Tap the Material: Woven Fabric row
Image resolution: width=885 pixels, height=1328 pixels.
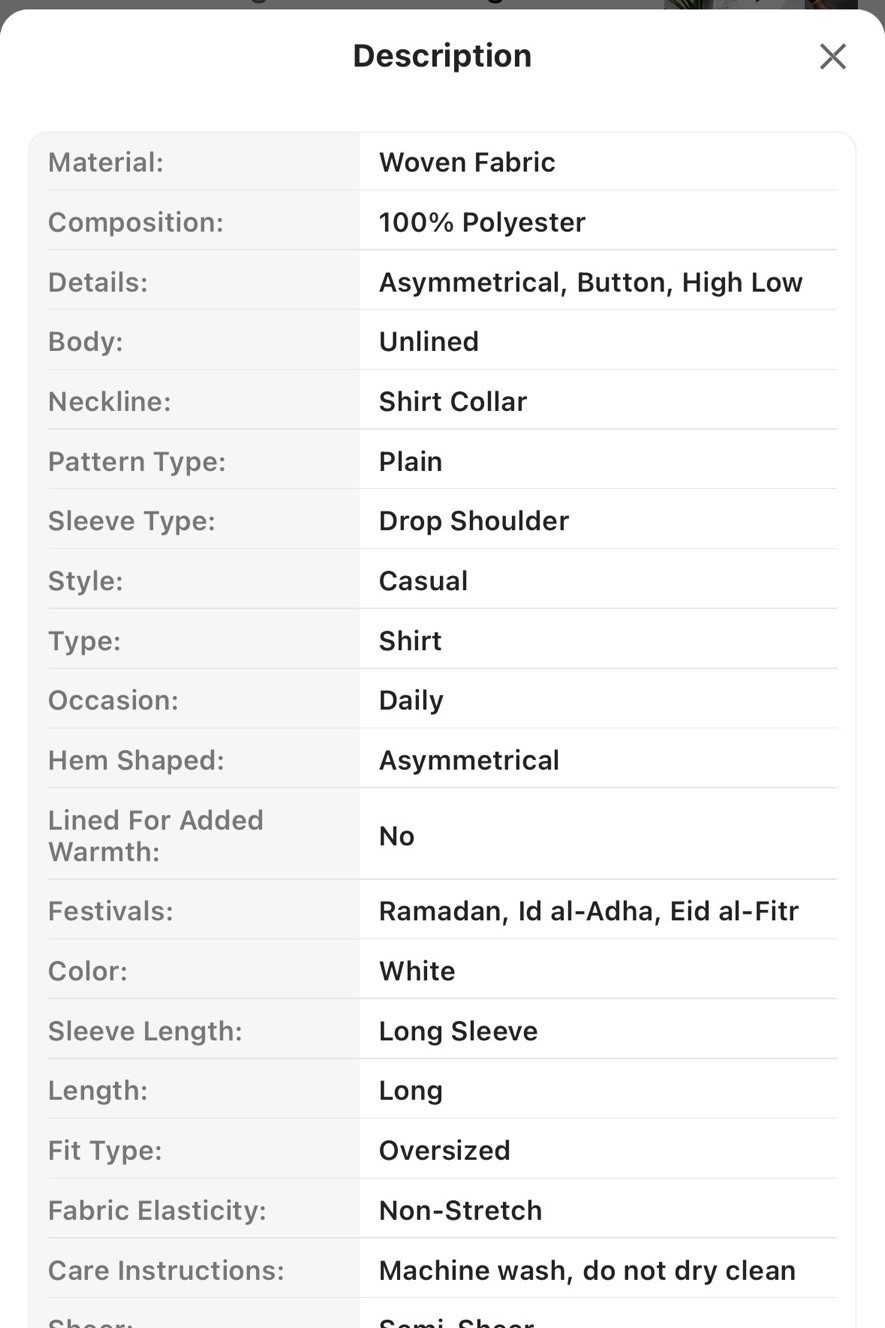pyautogui.click(x=442, y=162)
